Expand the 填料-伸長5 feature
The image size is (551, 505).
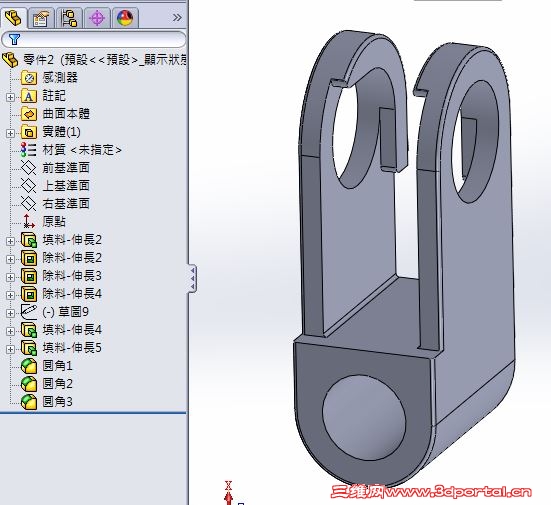pyautogui.click(x=10, y=349)
